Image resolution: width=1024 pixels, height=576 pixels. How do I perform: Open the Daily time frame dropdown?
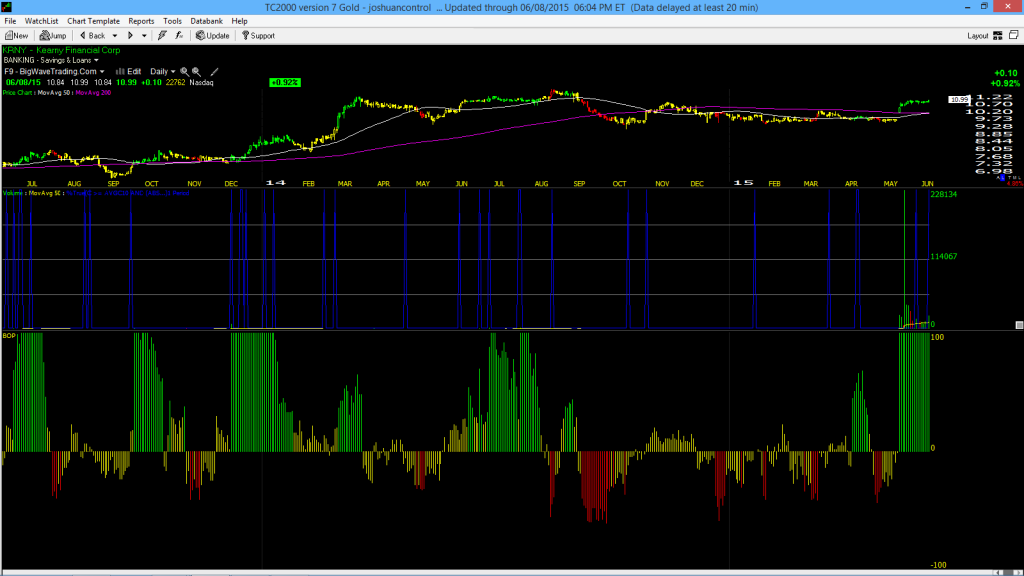163,72
